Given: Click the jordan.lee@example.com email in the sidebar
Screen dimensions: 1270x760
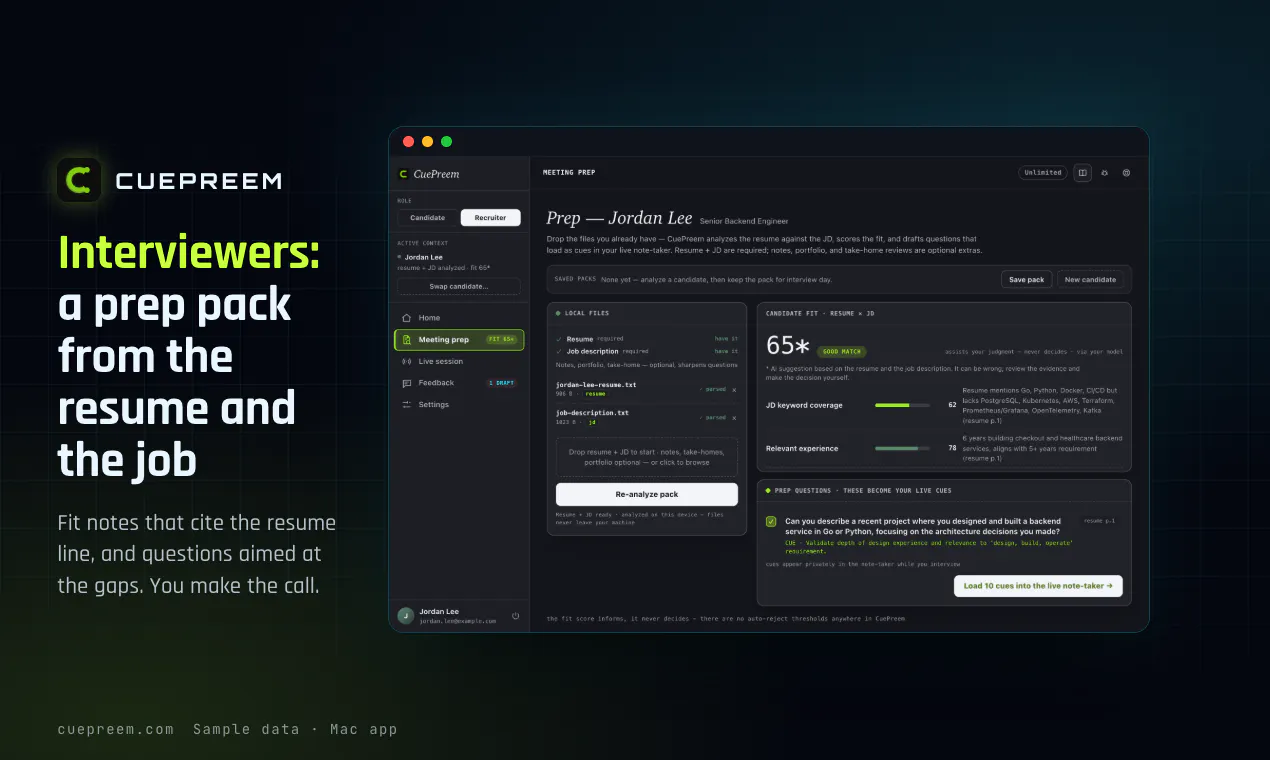Looking at the screenshot, I should click(457, 621).
